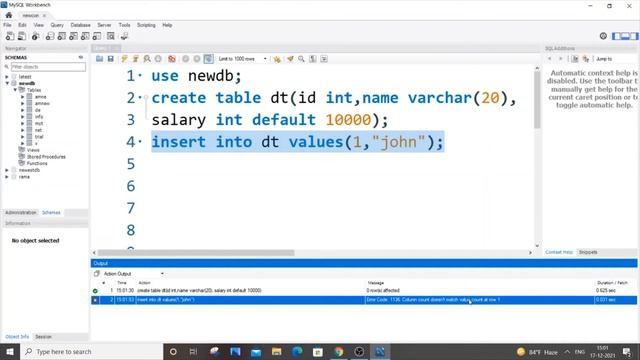Toggle left sidebar panel visibility

click(616, 36)
